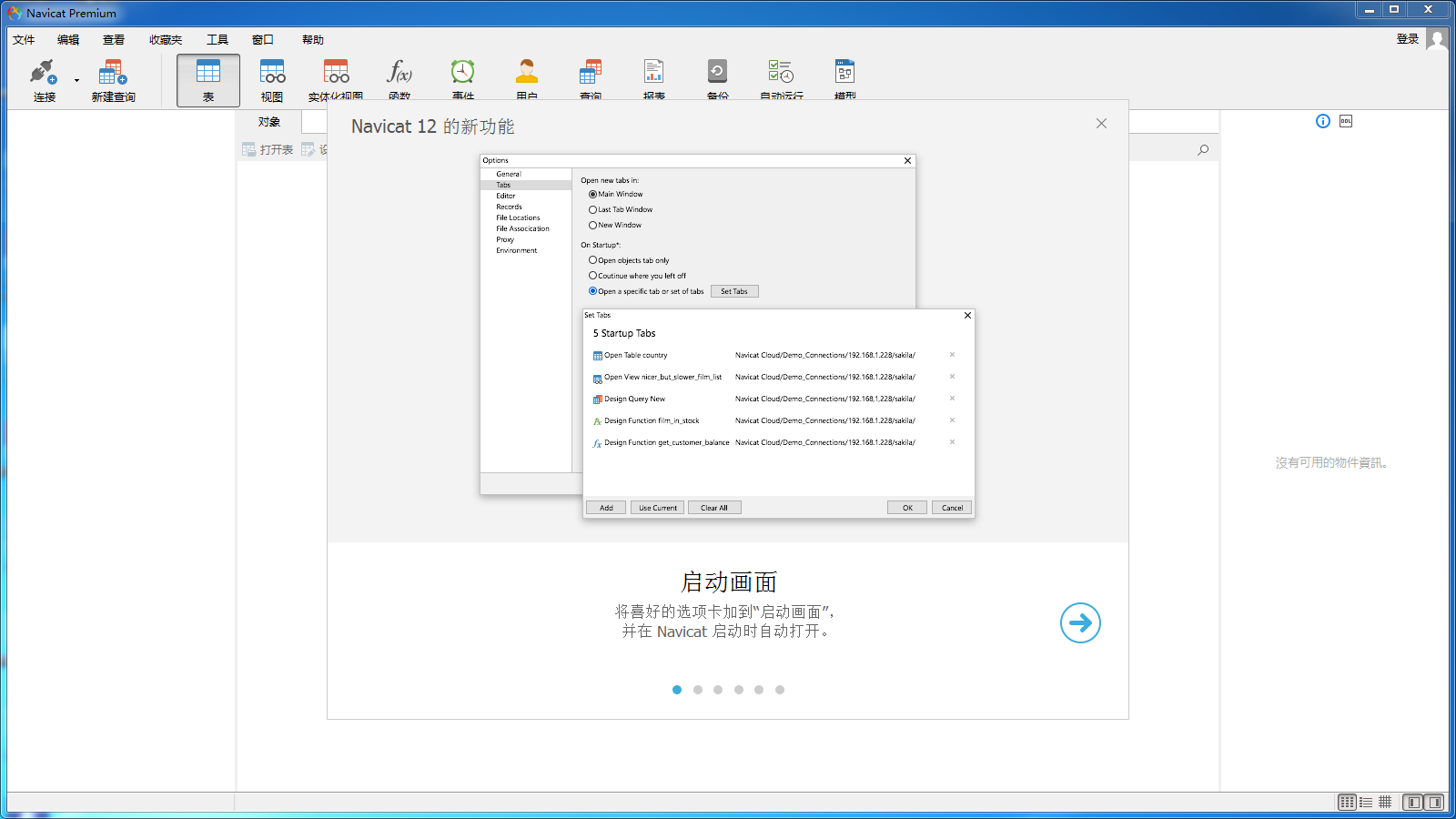Click the 连接 connection toolbar icon
The width and height of the screenshot is (1456, 819).
[x=44, y=80]
